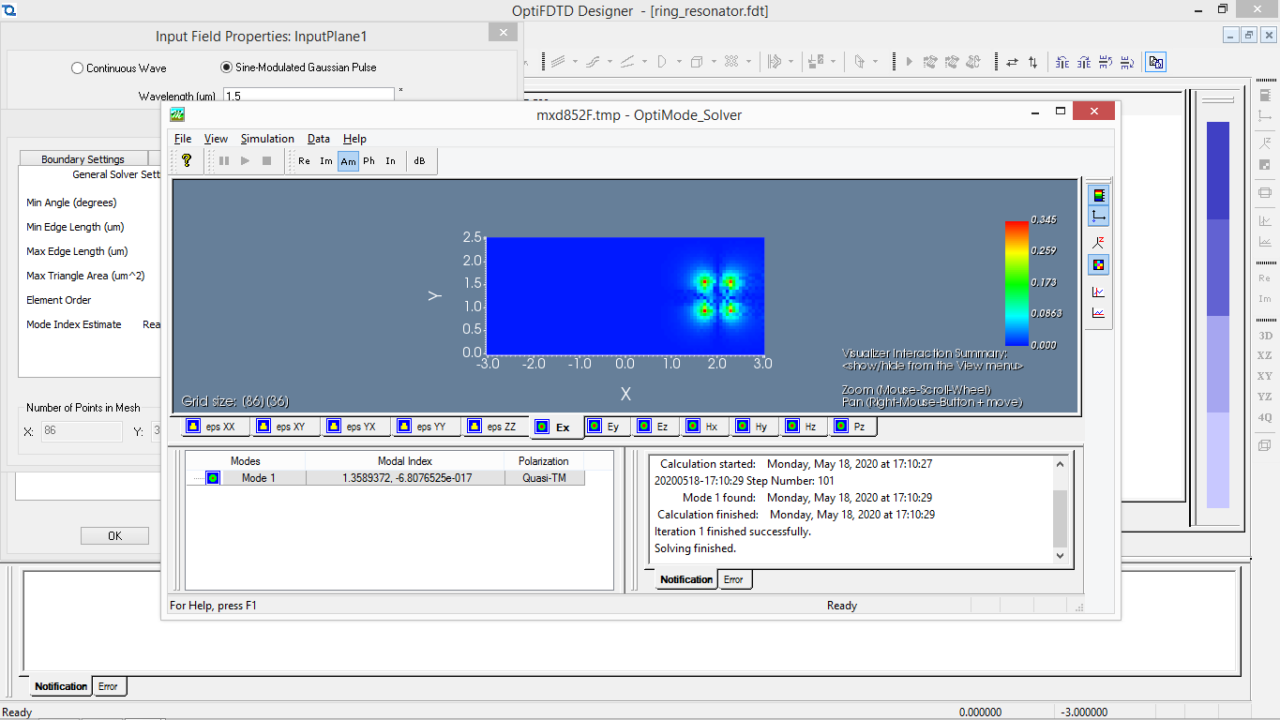Select the Ph phase display icon
Screen dimensions: 1280x720
coord(369,160)
